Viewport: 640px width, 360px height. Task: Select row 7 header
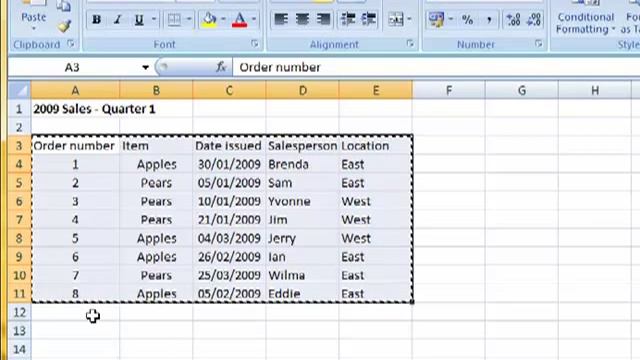pyautogui.click(x=19, y=220)
